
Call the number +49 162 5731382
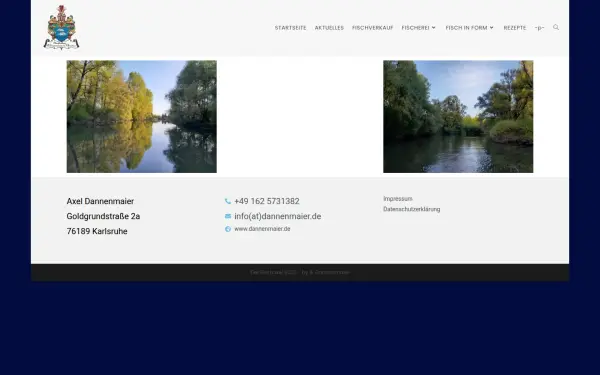(x=267, y=201)
